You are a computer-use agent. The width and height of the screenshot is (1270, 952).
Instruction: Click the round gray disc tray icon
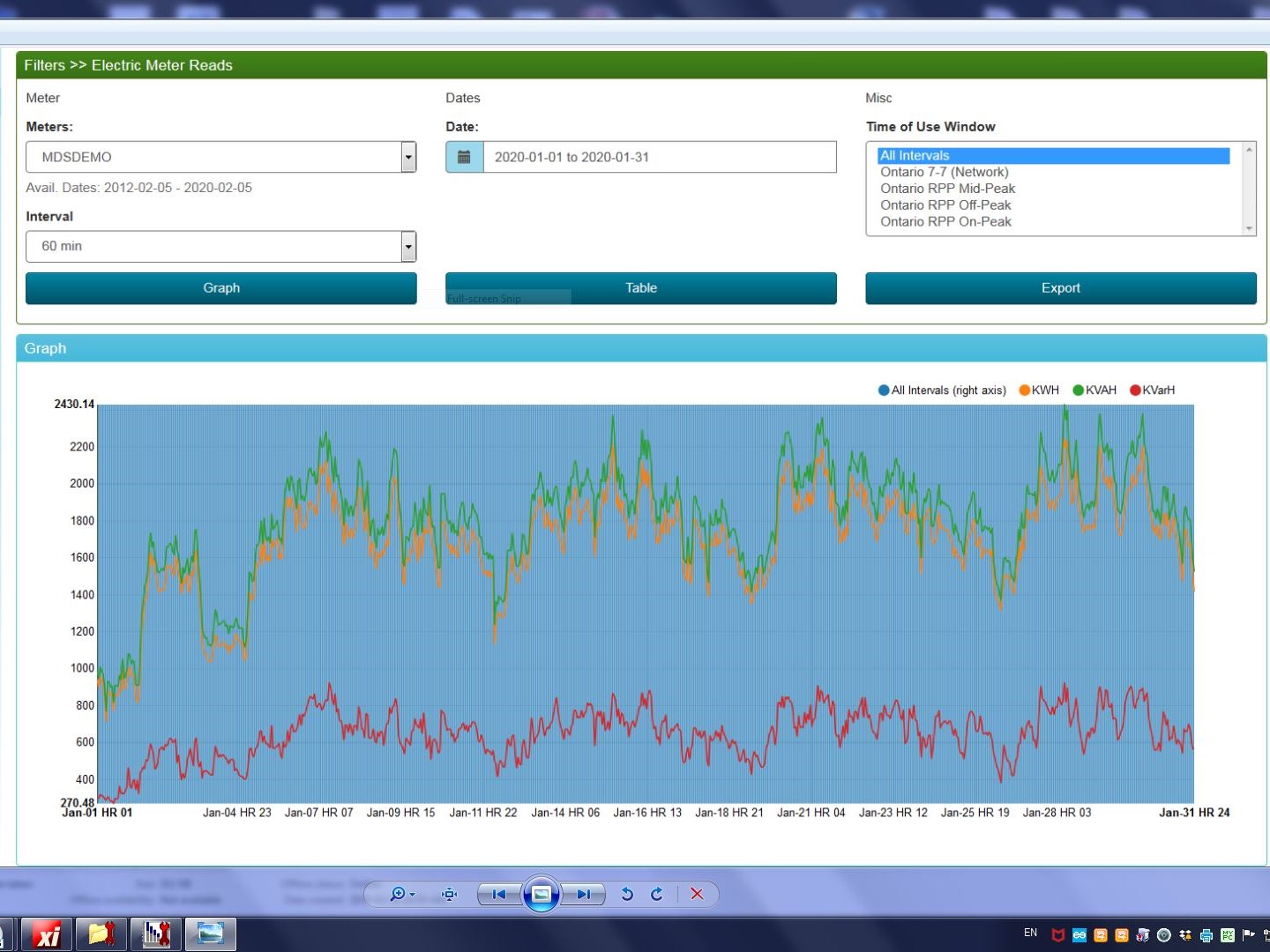pyautogui.click(x=1164, y=935)
